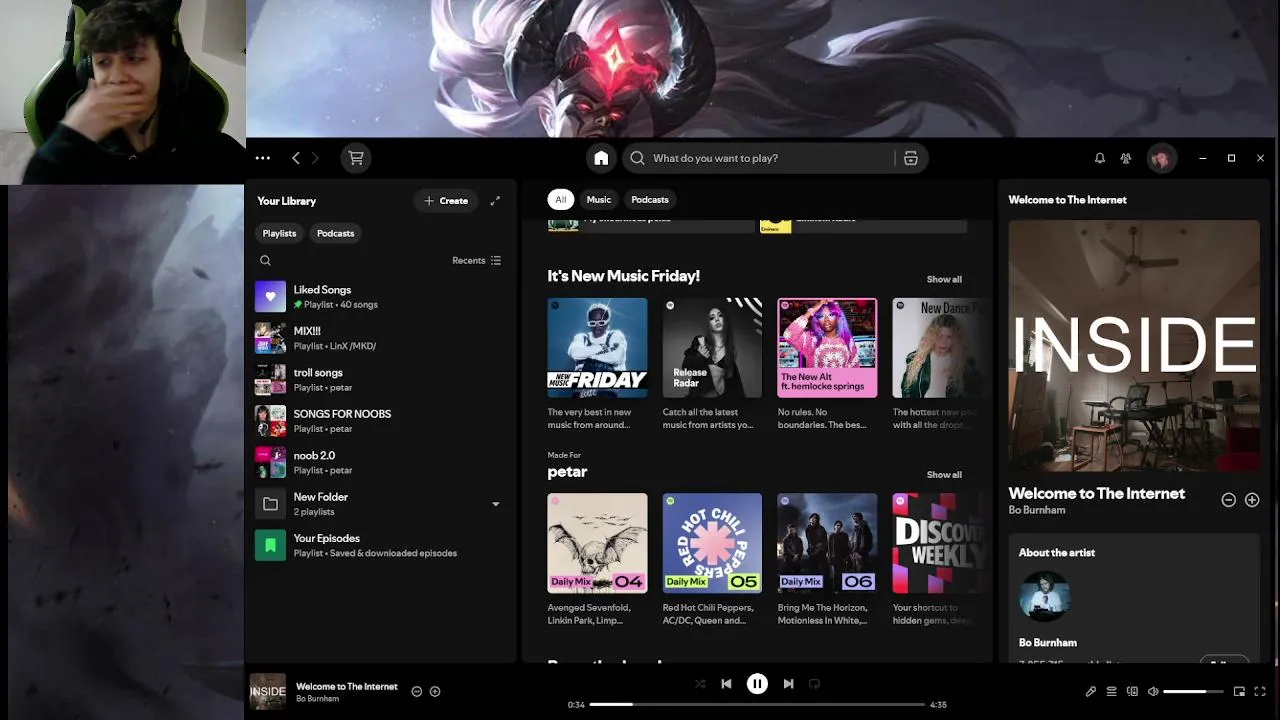Open the New Folder icon in library
This screenshot has height=720, width=1280.
(270, 504)
